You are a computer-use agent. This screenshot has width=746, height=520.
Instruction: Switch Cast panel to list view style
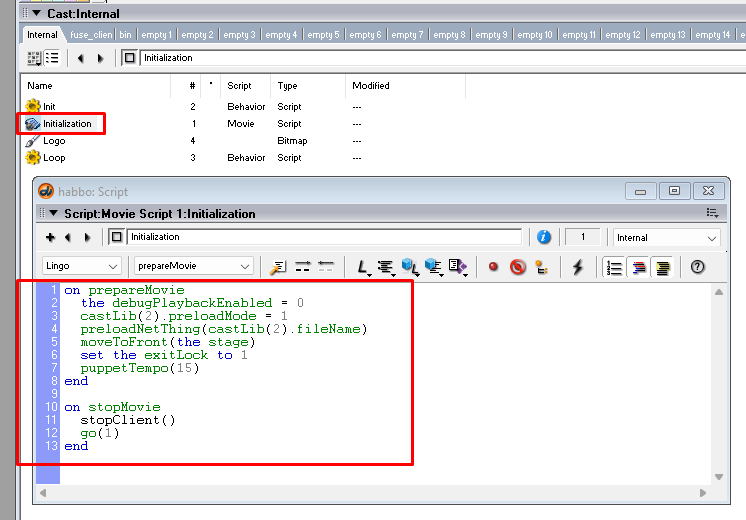[x=52, y=58]
